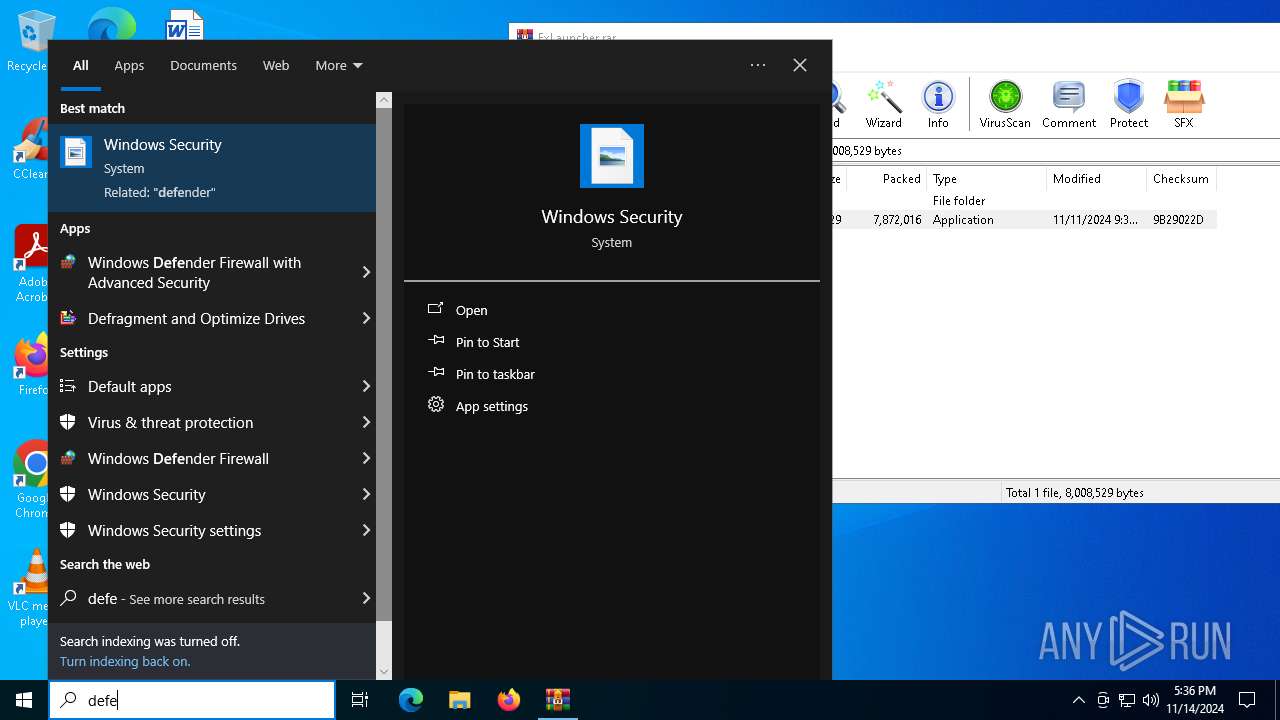Open Microsoft Edge from the taskbar
This screenshot has width=1280, height=720.
click(411, 700)
